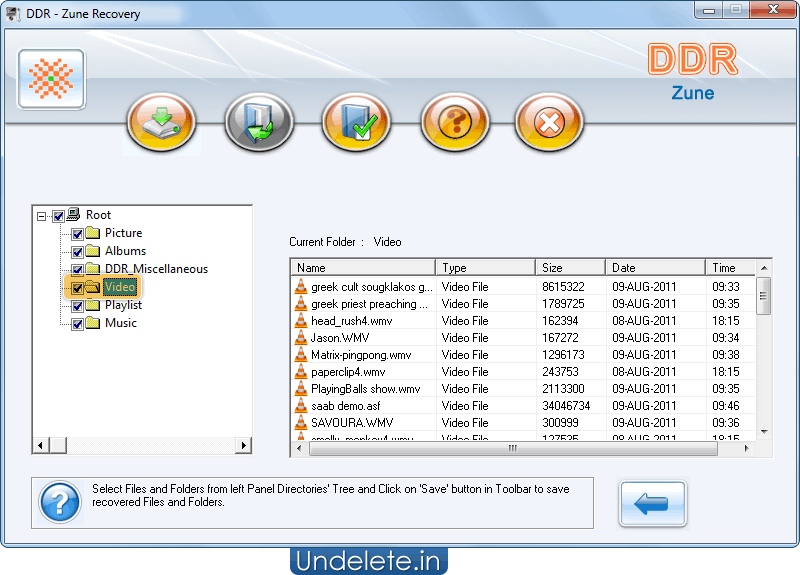Open Help using the orange question mark button

pyautogui.click(x=455, y=122)
